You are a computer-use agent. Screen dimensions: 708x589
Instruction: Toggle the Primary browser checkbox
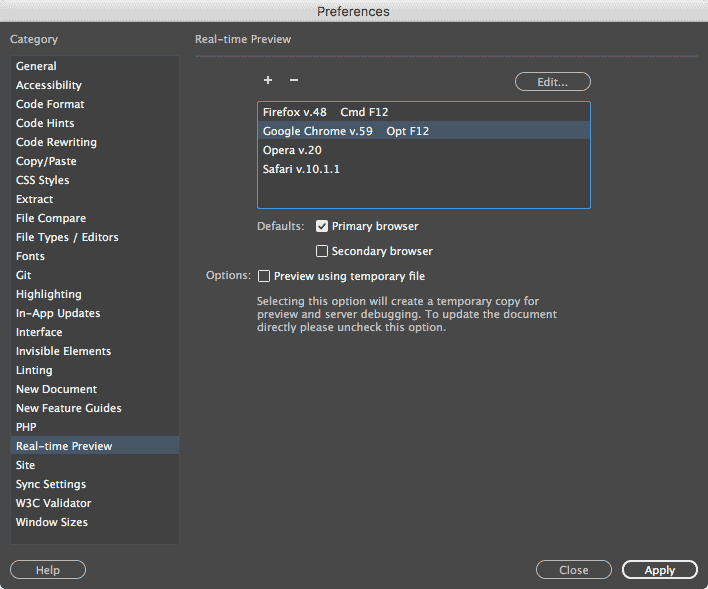[323, 227]
